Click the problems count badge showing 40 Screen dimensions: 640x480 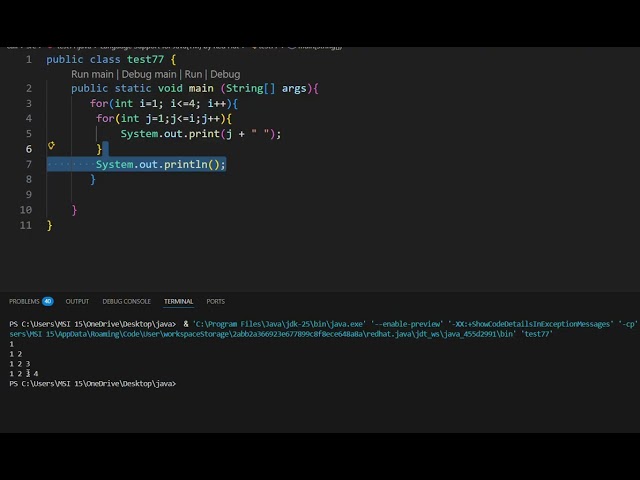click(48, 301)
